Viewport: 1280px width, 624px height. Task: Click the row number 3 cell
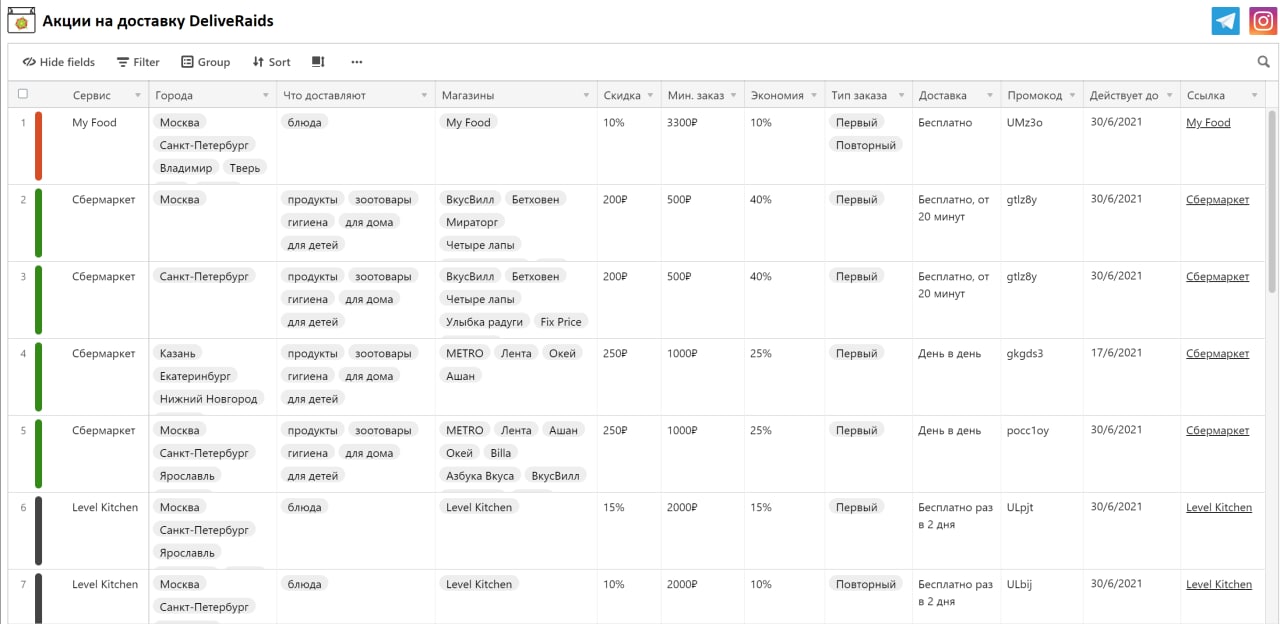(23, 277)
